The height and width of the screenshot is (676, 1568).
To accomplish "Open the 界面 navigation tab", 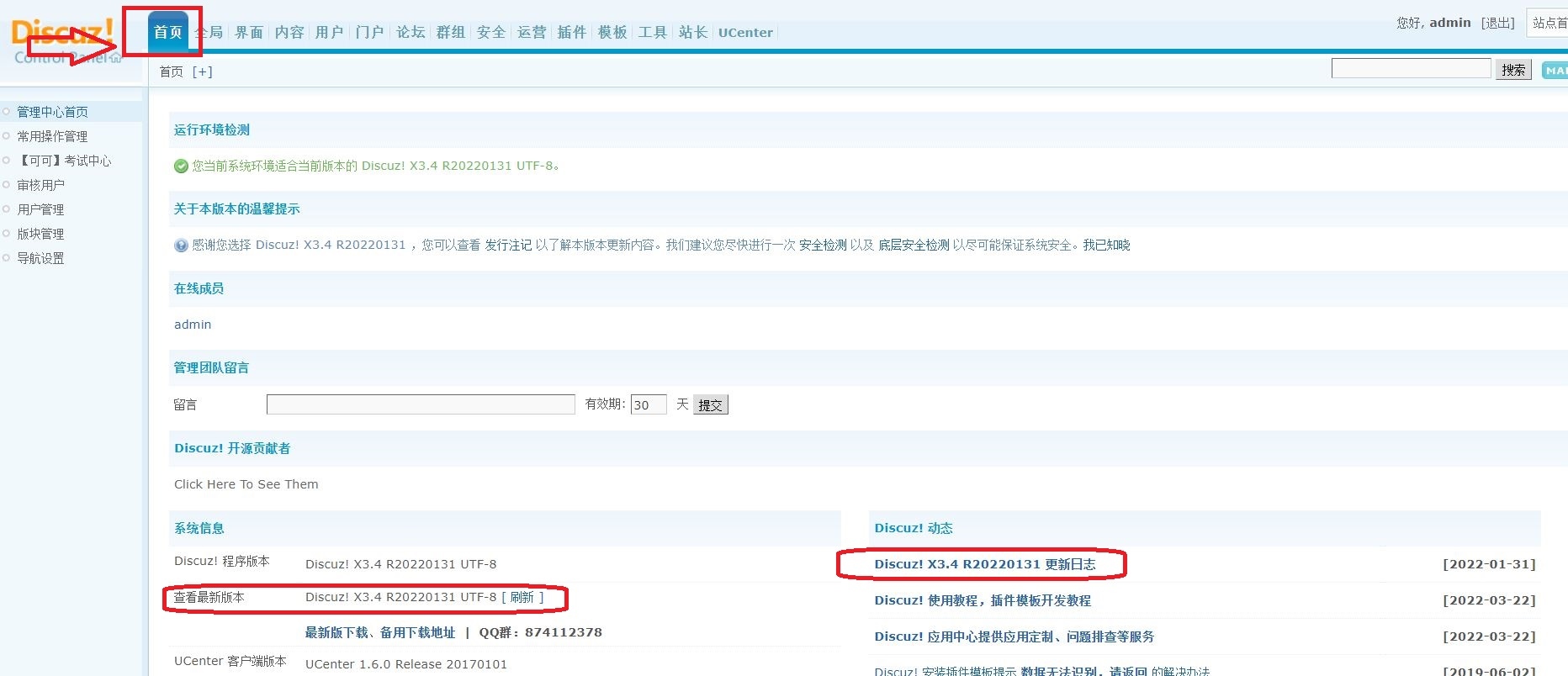I will click(249, 33).
